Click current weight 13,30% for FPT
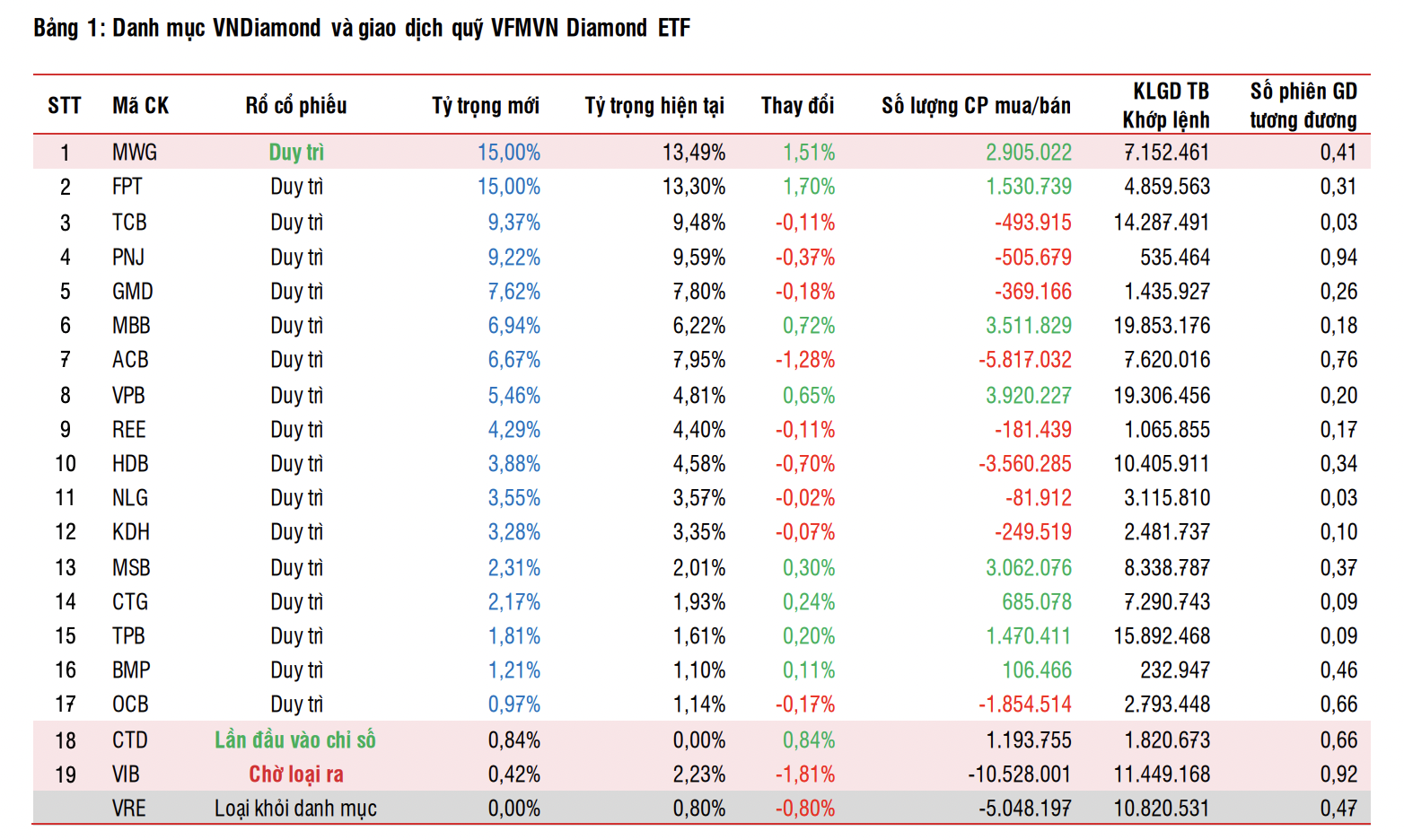This screenshot has height=840, width=1404. tap(694, 187)
